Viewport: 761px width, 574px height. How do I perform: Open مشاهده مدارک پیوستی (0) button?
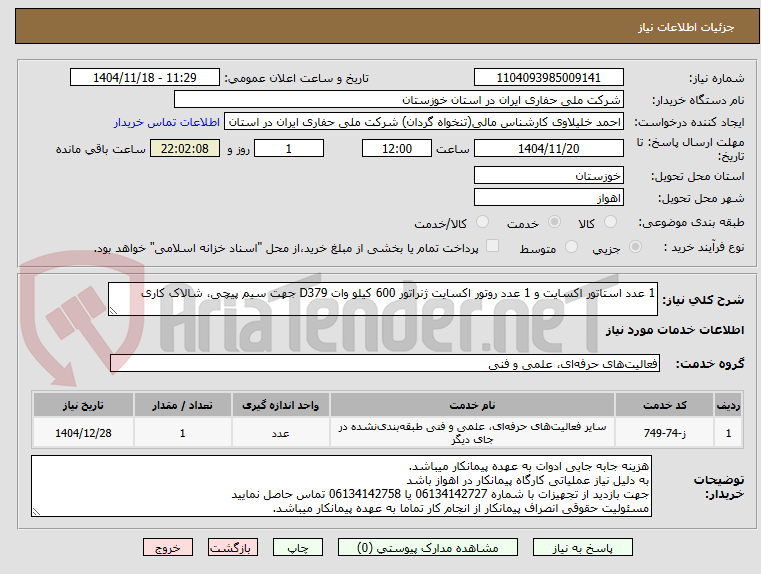pyautogui.click(x=428, y=547)
